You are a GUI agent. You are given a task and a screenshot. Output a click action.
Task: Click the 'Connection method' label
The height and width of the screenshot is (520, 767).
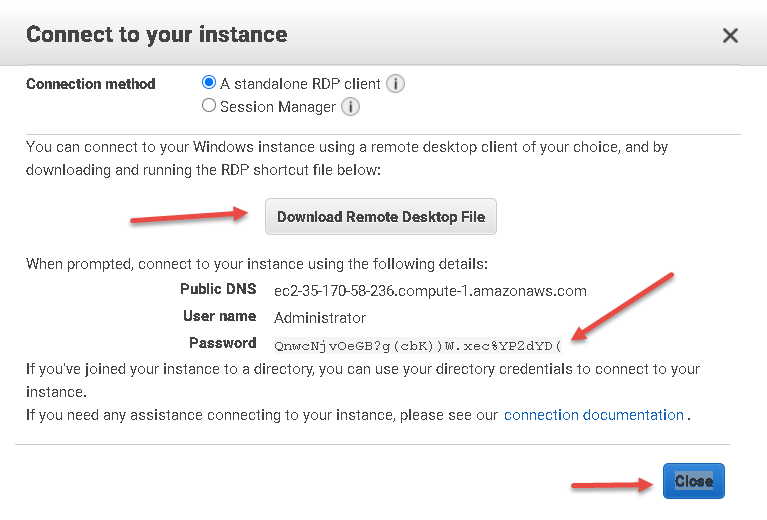click(x=90, y=84)
